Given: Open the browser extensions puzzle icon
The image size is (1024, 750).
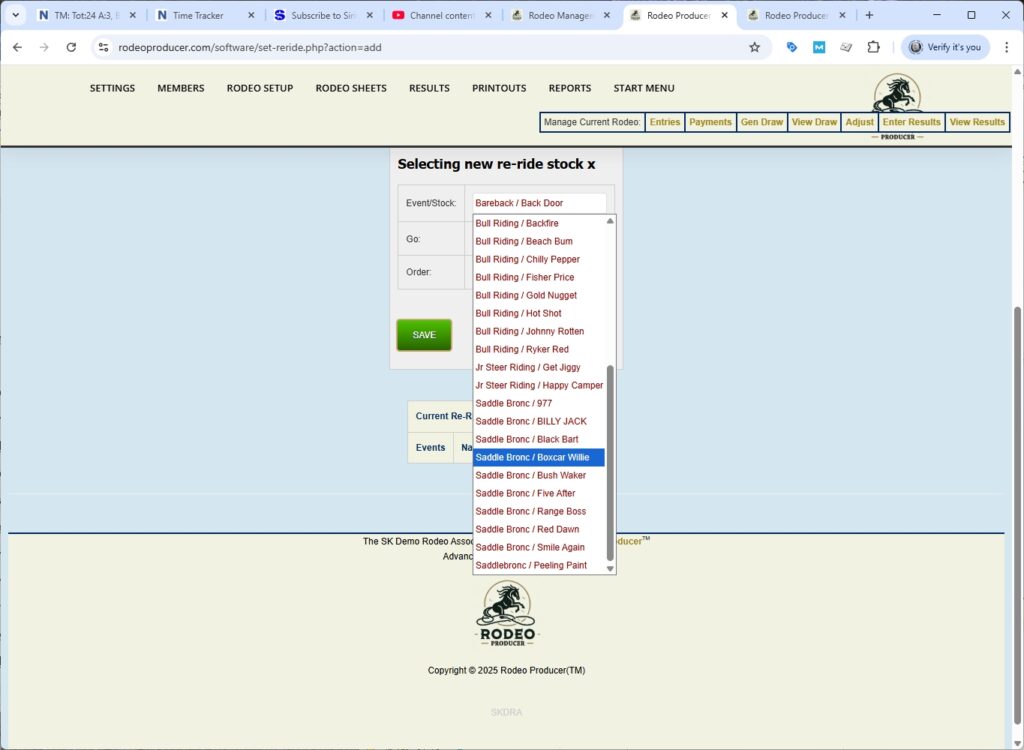Looking at the screenshot, I should (x=873, y=47).
